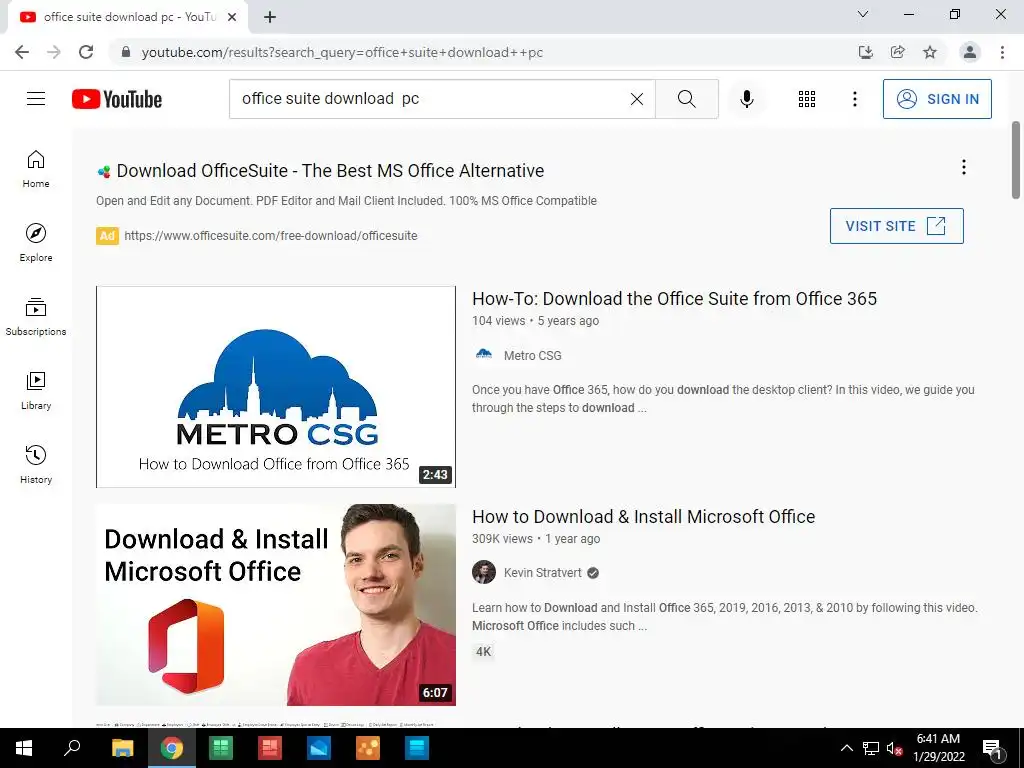1024x768 pixels.
Task: Open the Kevin Stratvert channel name
Action: pos(542,573)
